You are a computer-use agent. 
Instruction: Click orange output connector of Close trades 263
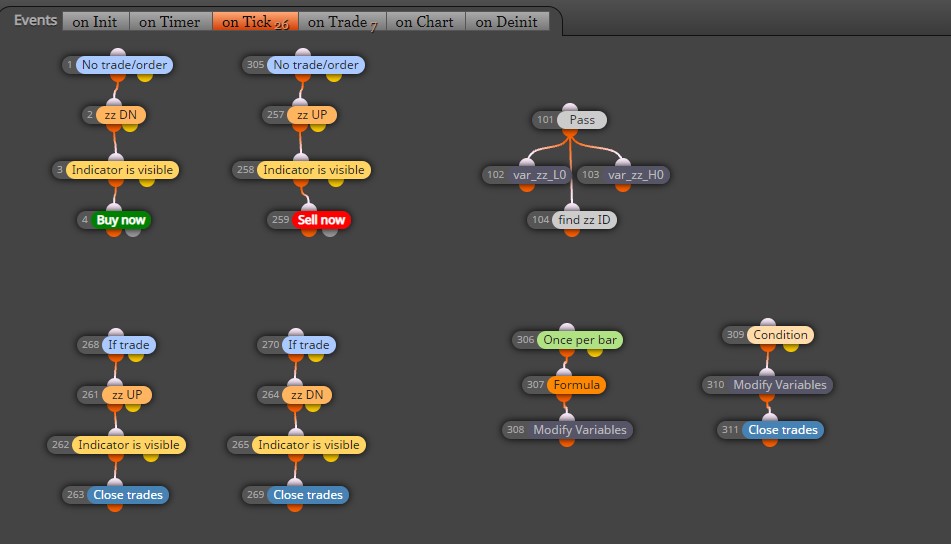click(115, 506)
